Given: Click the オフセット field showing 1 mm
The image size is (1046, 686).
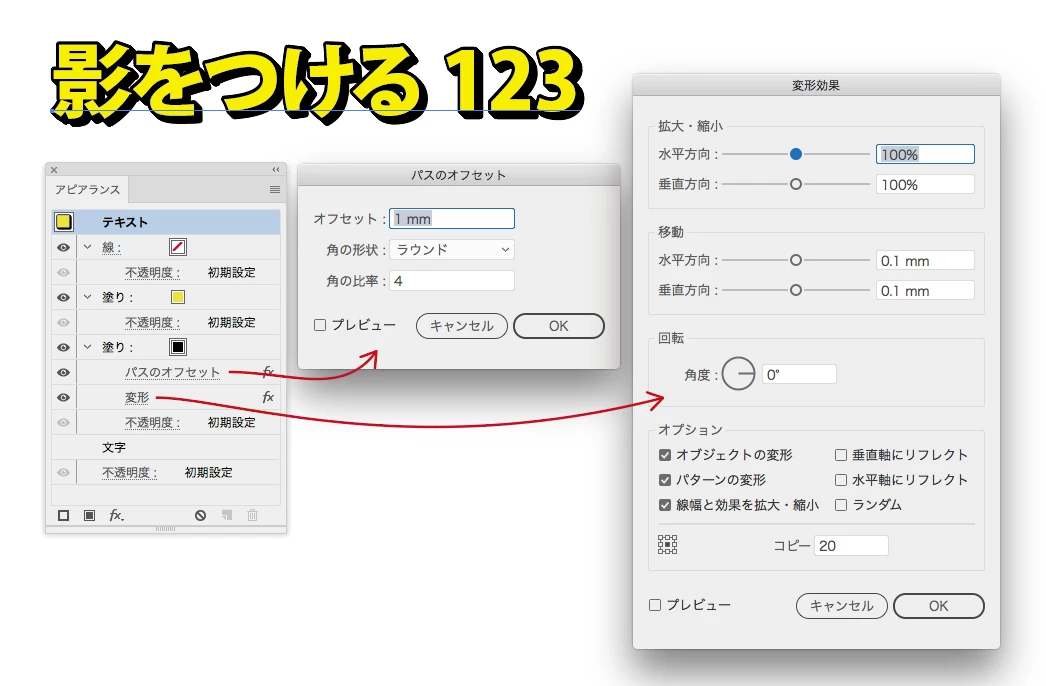Looking at the screenshot, I should [452, 219].
